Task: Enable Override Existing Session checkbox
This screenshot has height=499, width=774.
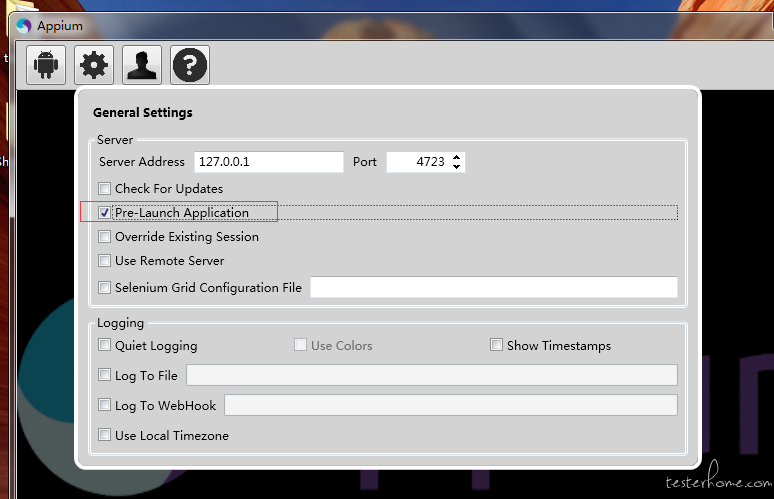Action: coord(104,236)
